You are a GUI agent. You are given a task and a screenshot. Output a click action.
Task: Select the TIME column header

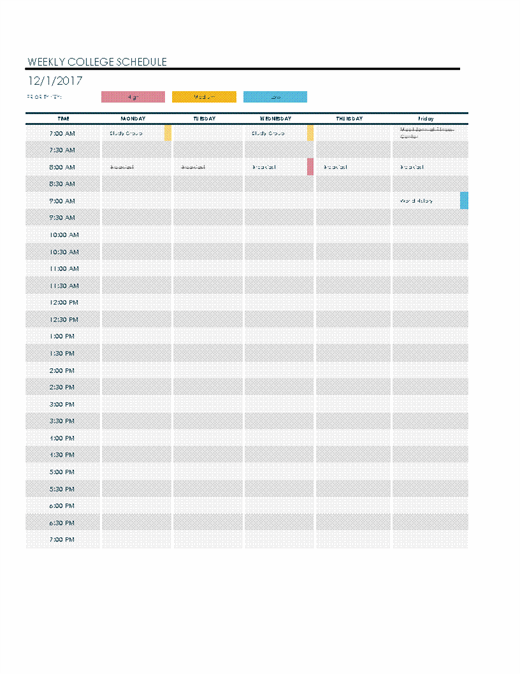(x=64, y=118)
